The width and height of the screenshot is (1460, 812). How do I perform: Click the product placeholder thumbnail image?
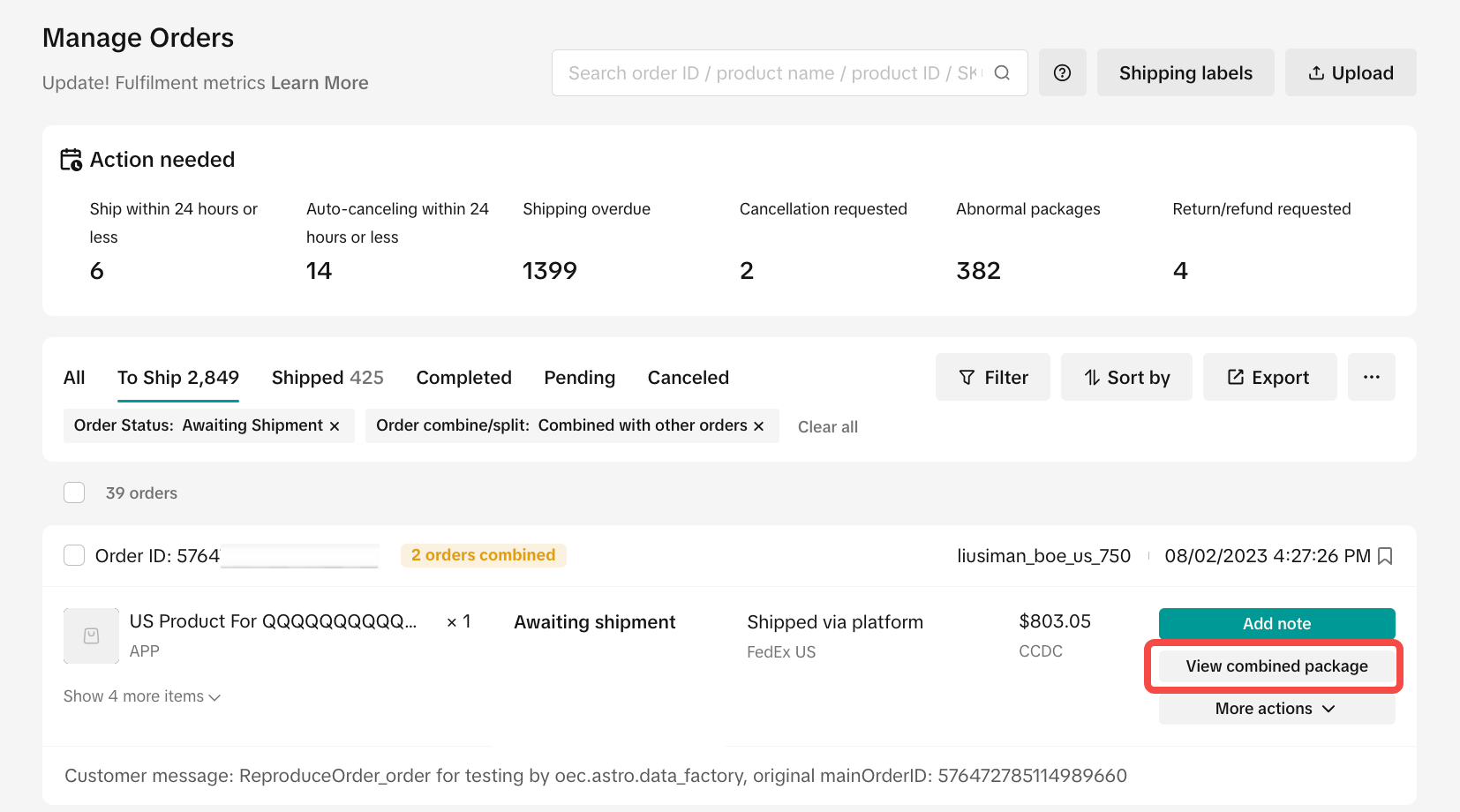pyautogui.click(x=91, y=635)
